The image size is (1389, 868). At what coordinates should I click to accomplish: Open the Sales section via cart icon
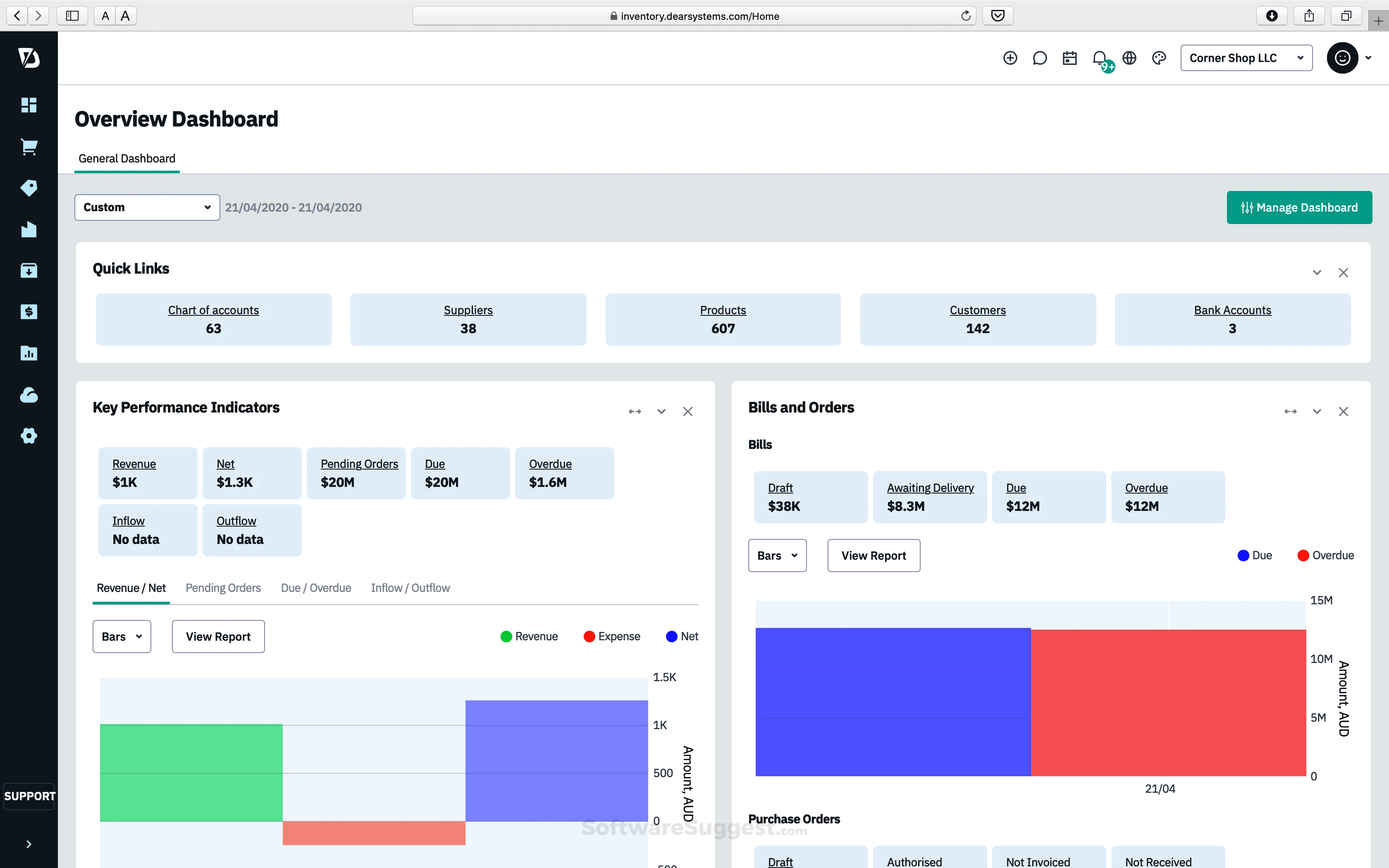tap(29, 146)
